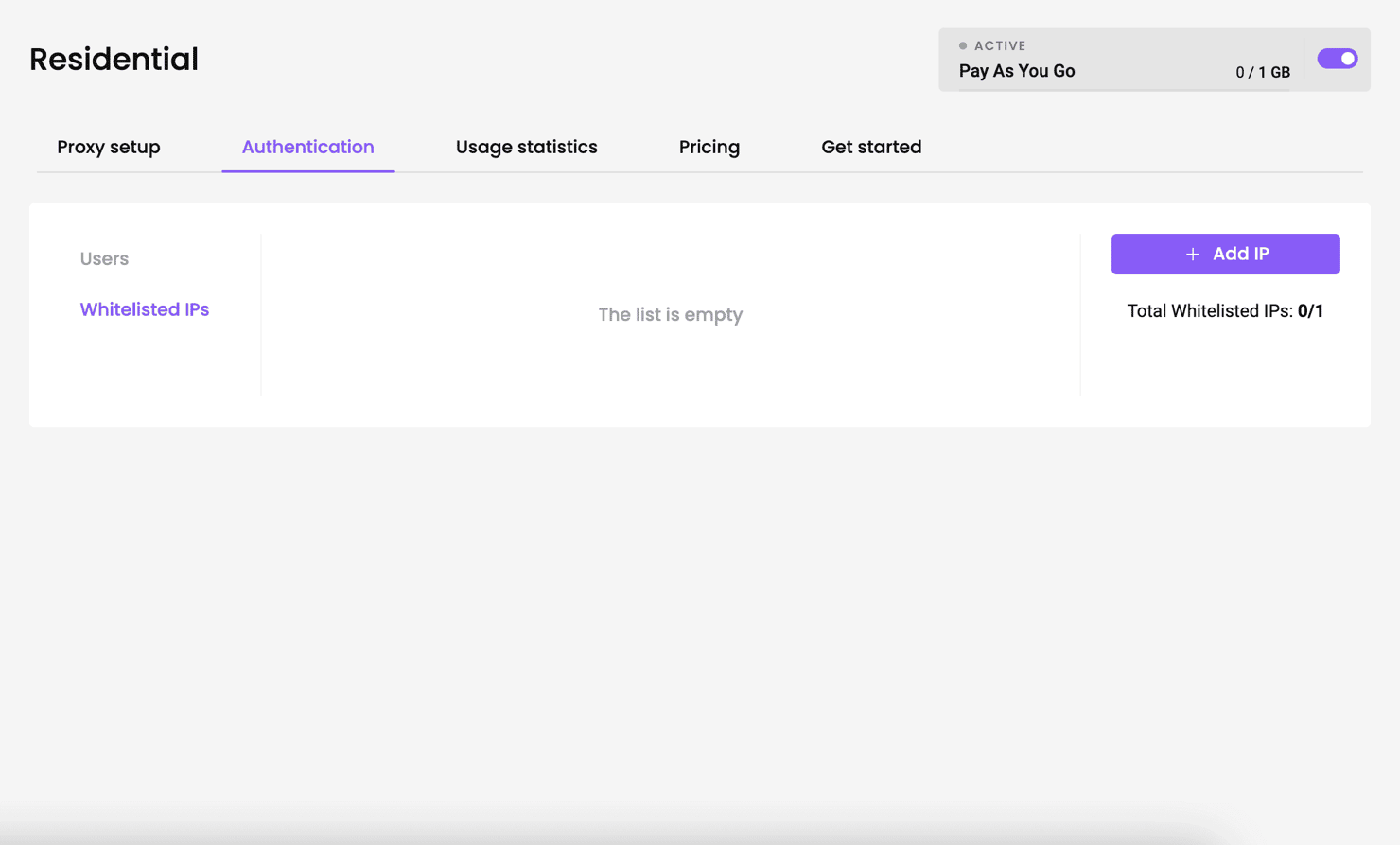
Task: Select the Authentication tab
Action: click(308, 147)
